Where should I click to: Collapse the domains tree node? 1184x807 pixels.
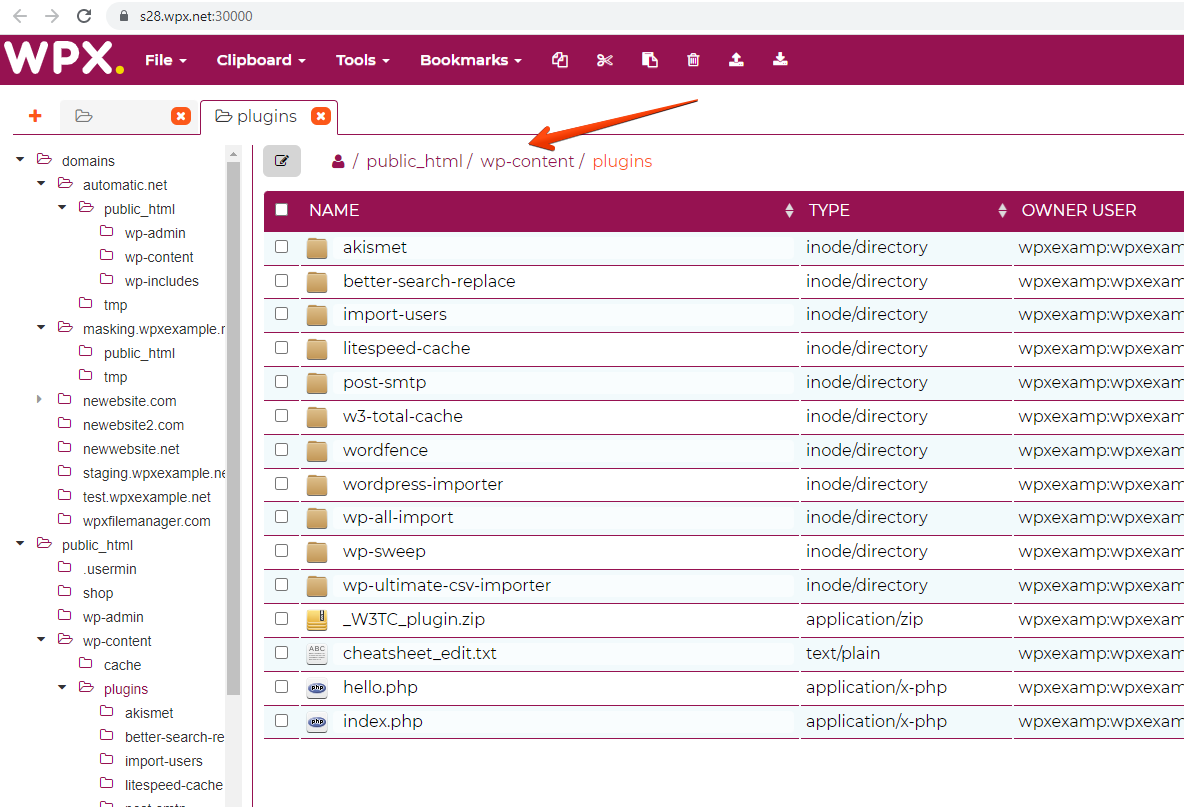pos(20,159)
